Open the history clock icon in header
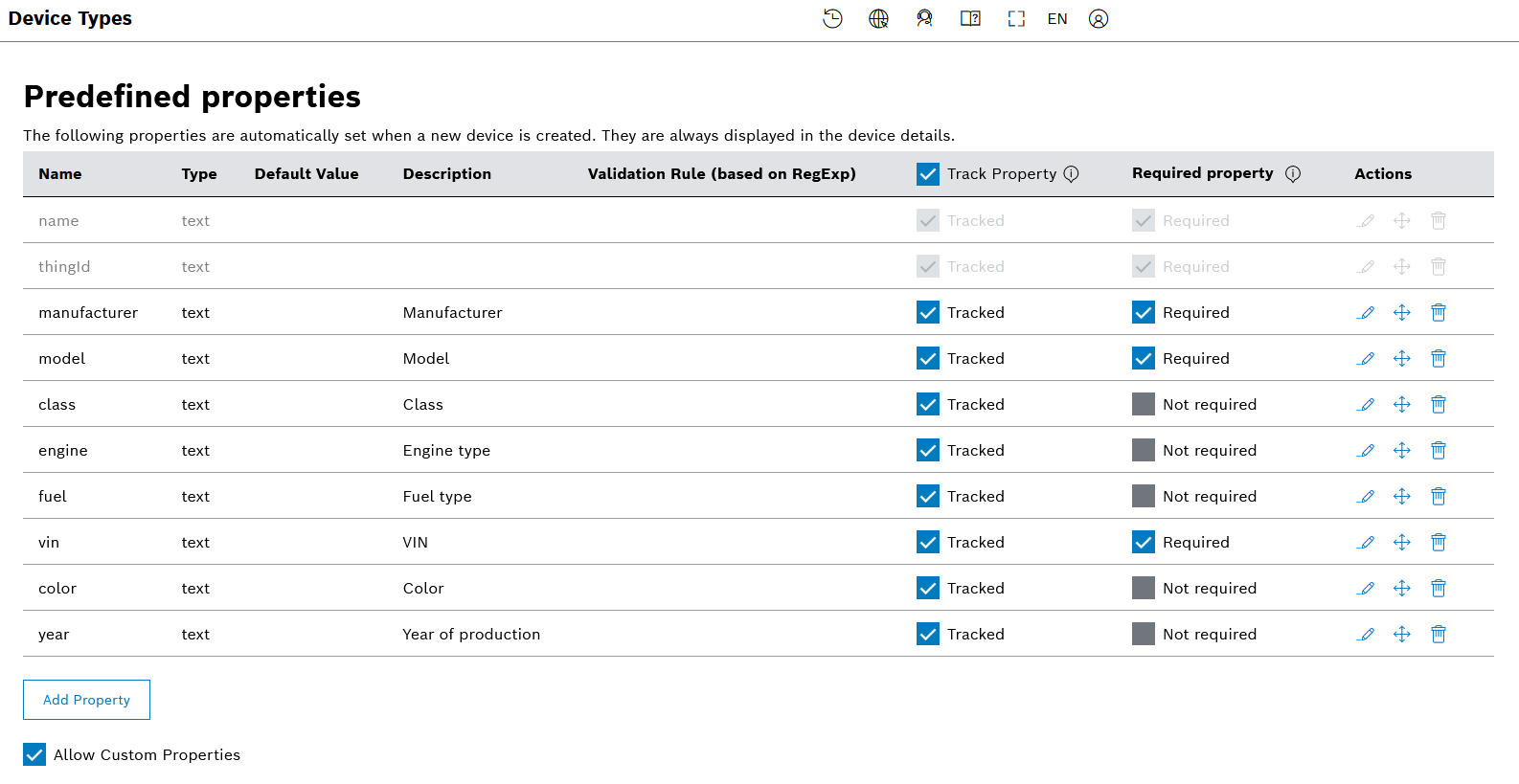 pyautogui.click(x=832, y=19)
